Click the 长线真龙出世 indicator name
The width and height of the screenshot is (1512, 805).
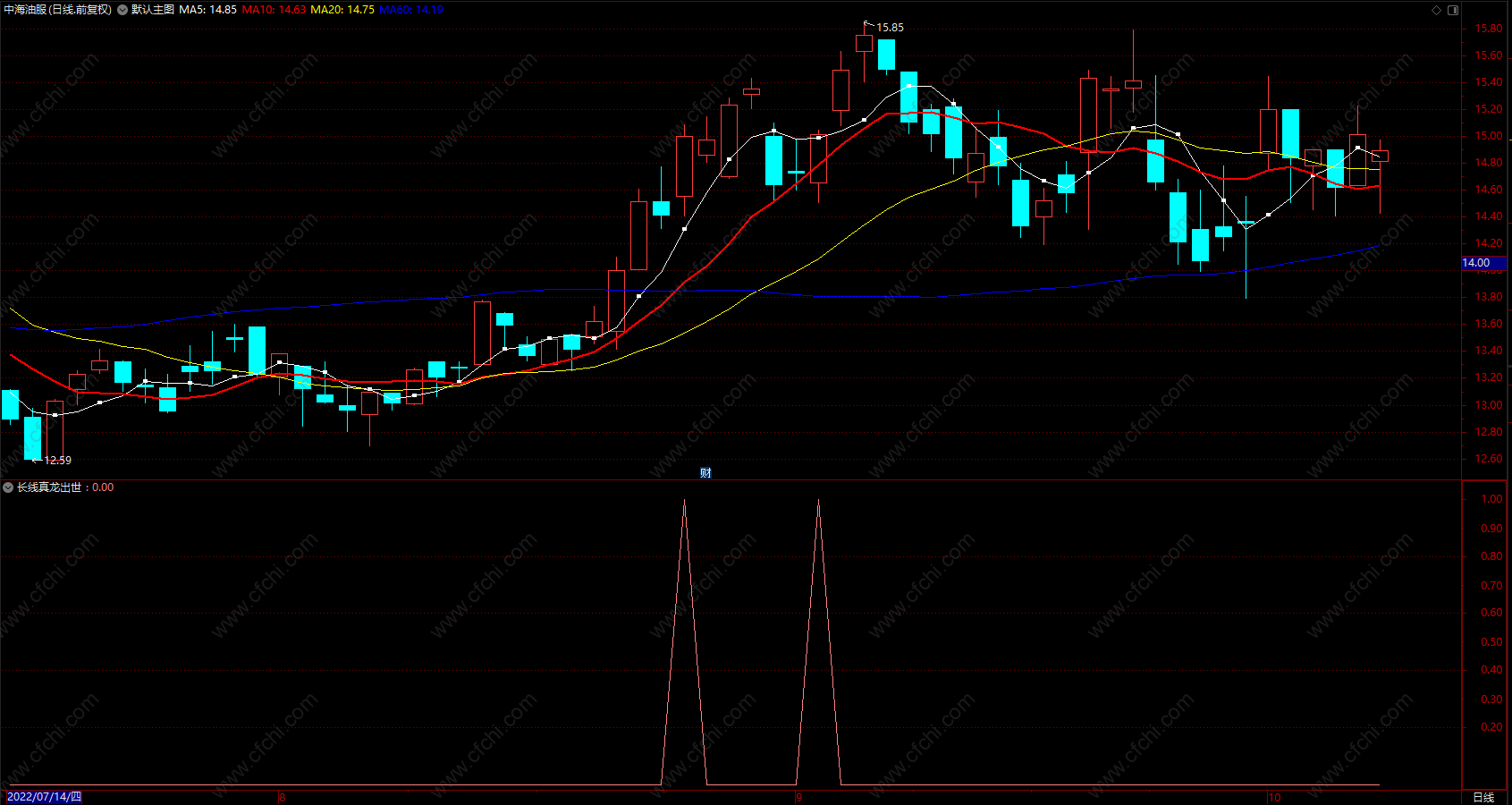(49, 487)
